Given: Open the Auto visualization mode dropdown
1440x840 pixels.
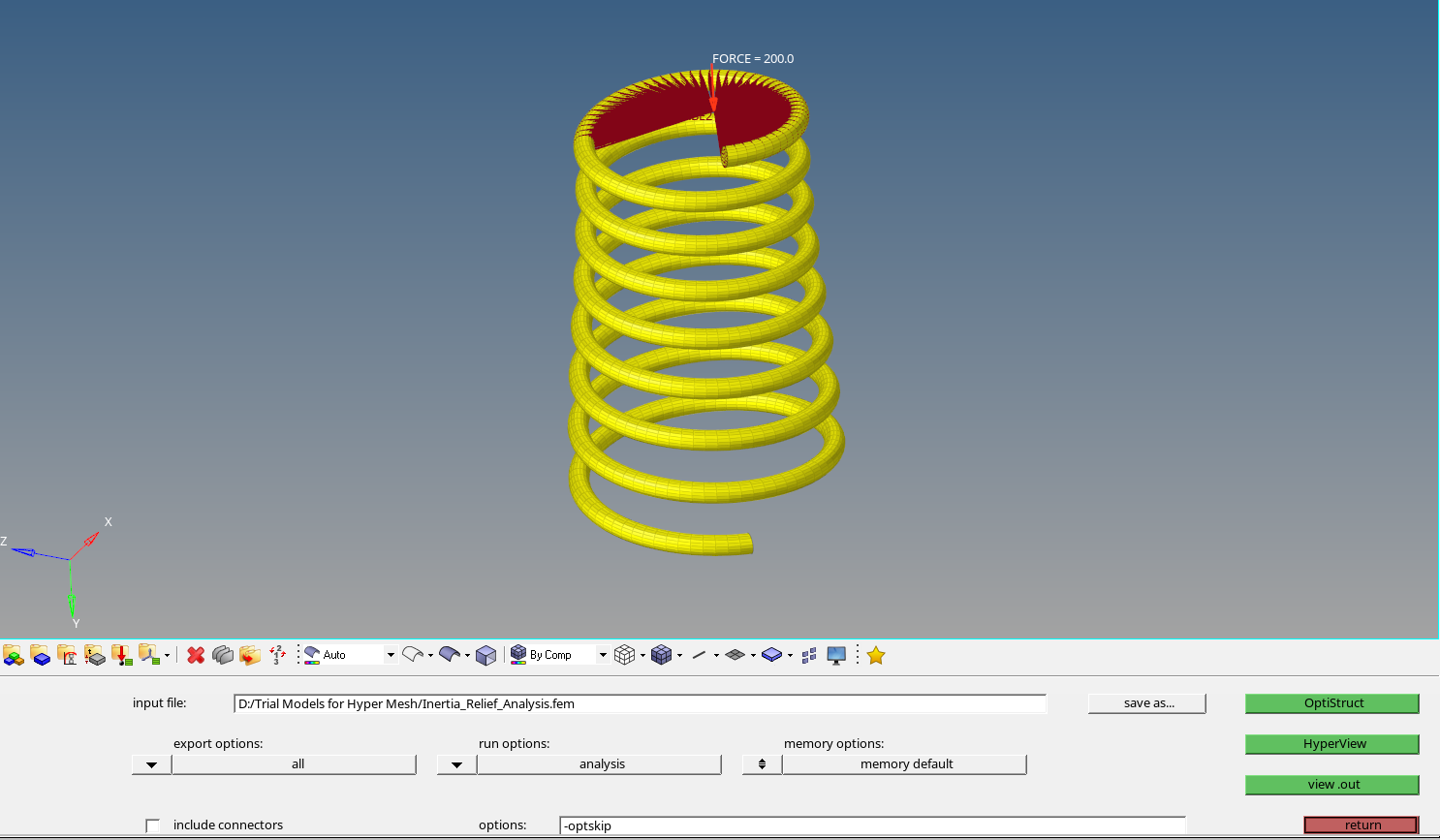Looking at the screenshot, I should tap(391, 655).
